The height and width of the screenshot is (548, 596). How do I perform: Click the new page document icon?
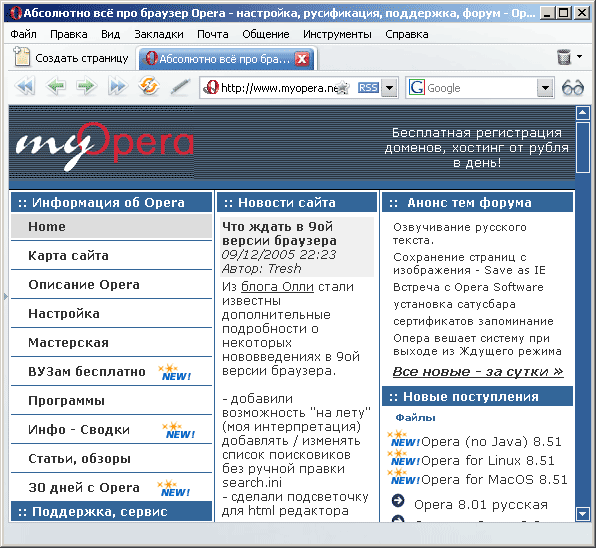pyautogui.click(x=21, y=57)
